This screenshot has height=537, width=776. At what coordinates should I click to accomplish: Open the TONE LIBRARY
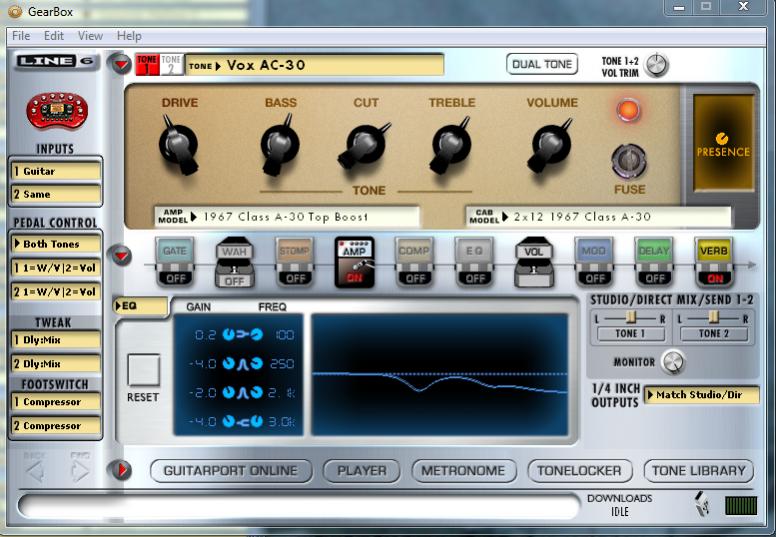pos(699,471)
